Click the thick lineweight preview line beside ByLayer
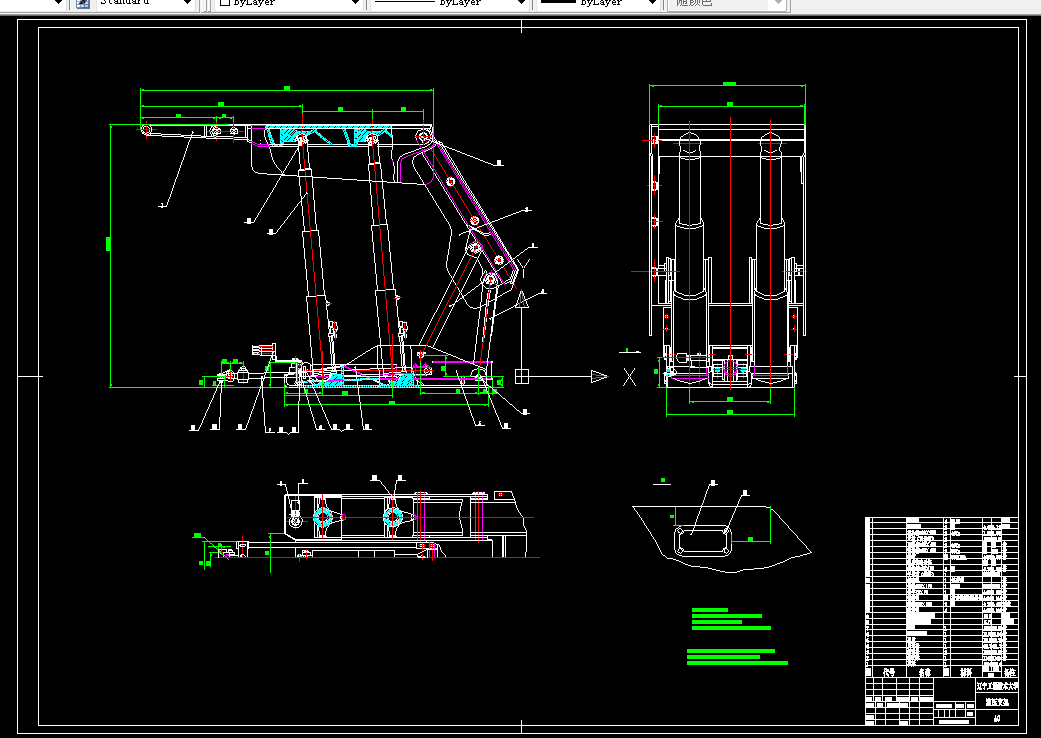The height and width of the screenshot is (738, 1041). [x=558, y=2]
